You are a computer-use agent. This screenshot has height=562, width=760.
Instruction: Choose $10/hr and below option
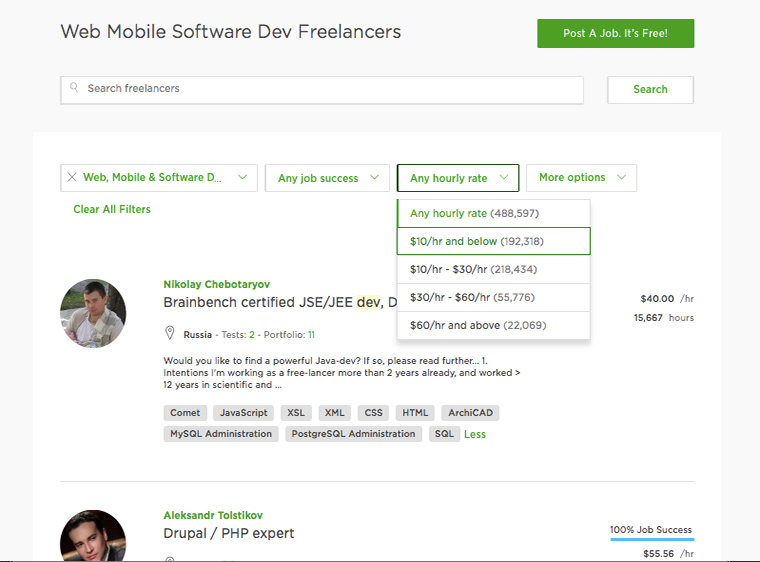(x=493, y=241)
